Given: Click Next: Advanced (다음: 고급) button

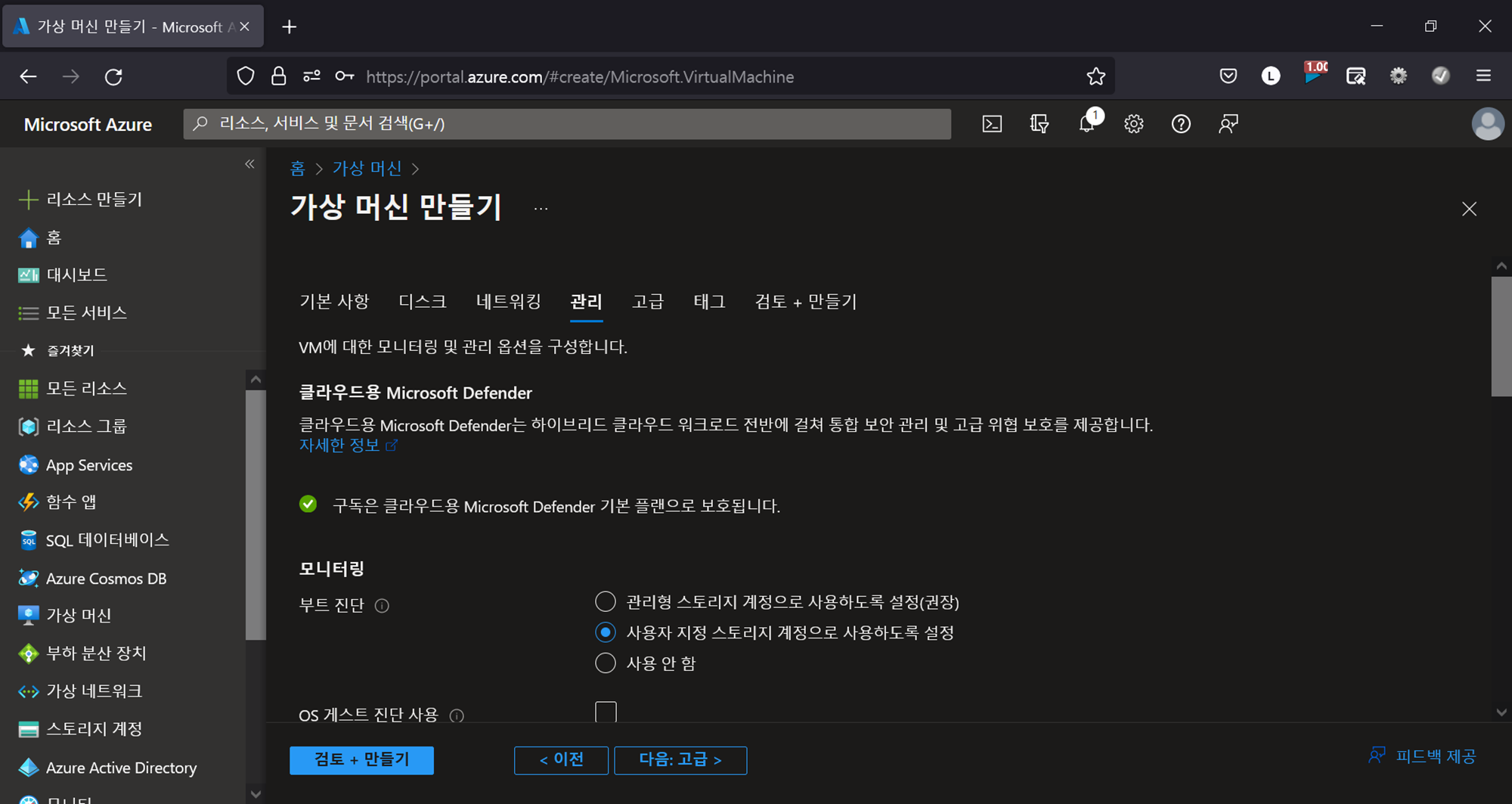Looking at the screenshot, I should 680,760.
